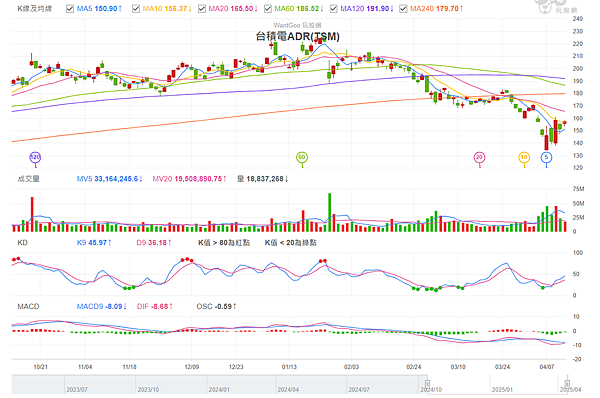600x398 pixels.
Task: Disable the MA20 line checkbox
Action: pyautogui.click(x=202, y=8)
